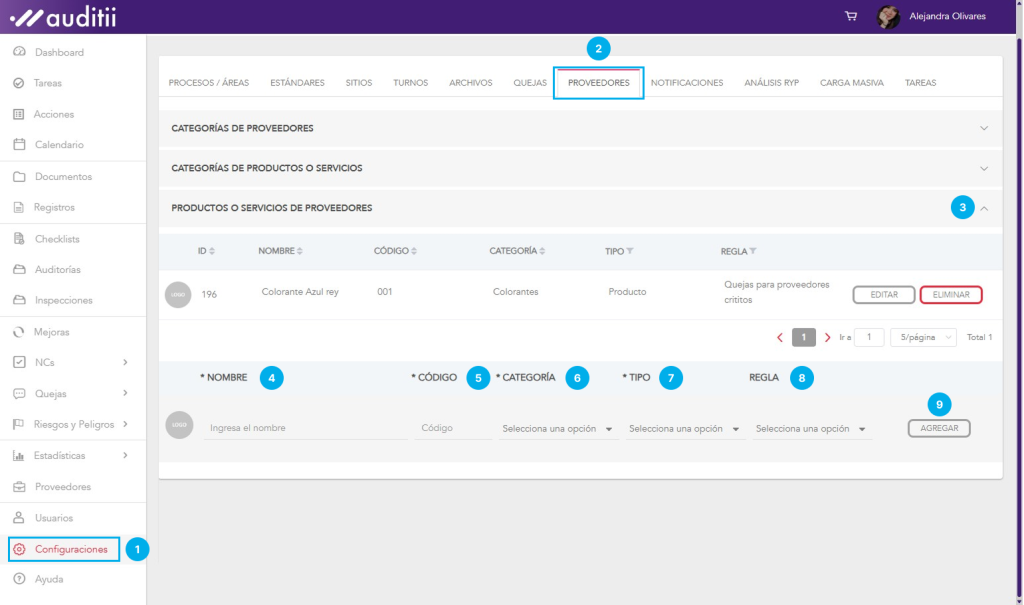The width and height of the screenshot is (1024, 605).
Task: Switch to the Procesos / Áreas tab
Action: pyautogui.click(x=209, y=83)
